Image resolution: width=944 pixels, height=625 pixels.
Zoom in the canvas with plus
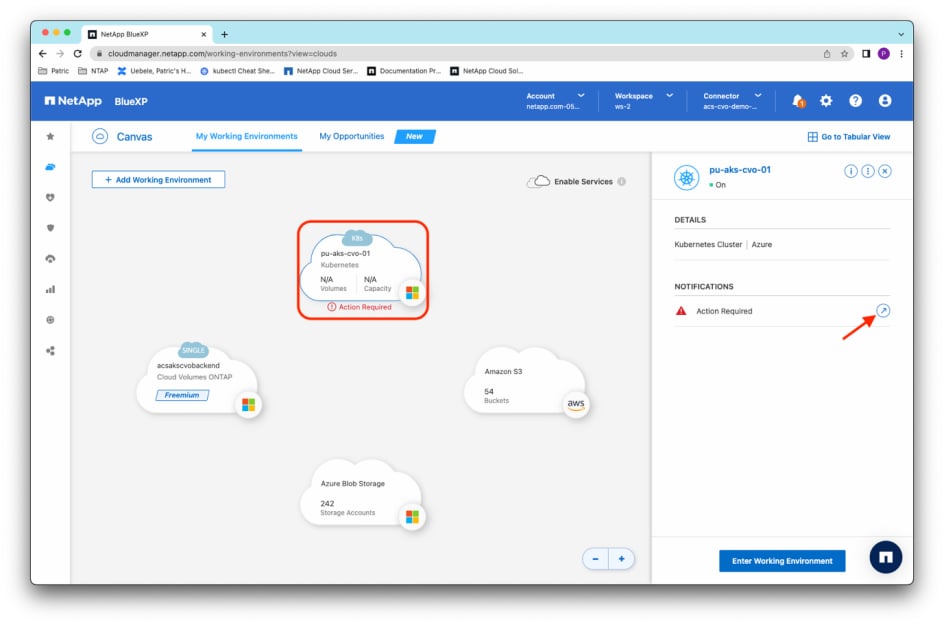pos(621,559)
